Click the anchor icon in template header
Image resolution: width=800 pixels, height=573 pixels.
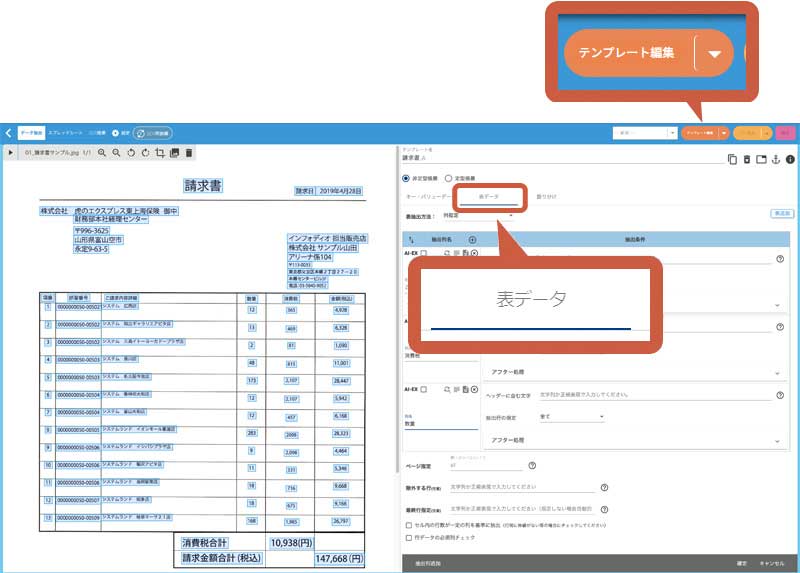[776, 159]
